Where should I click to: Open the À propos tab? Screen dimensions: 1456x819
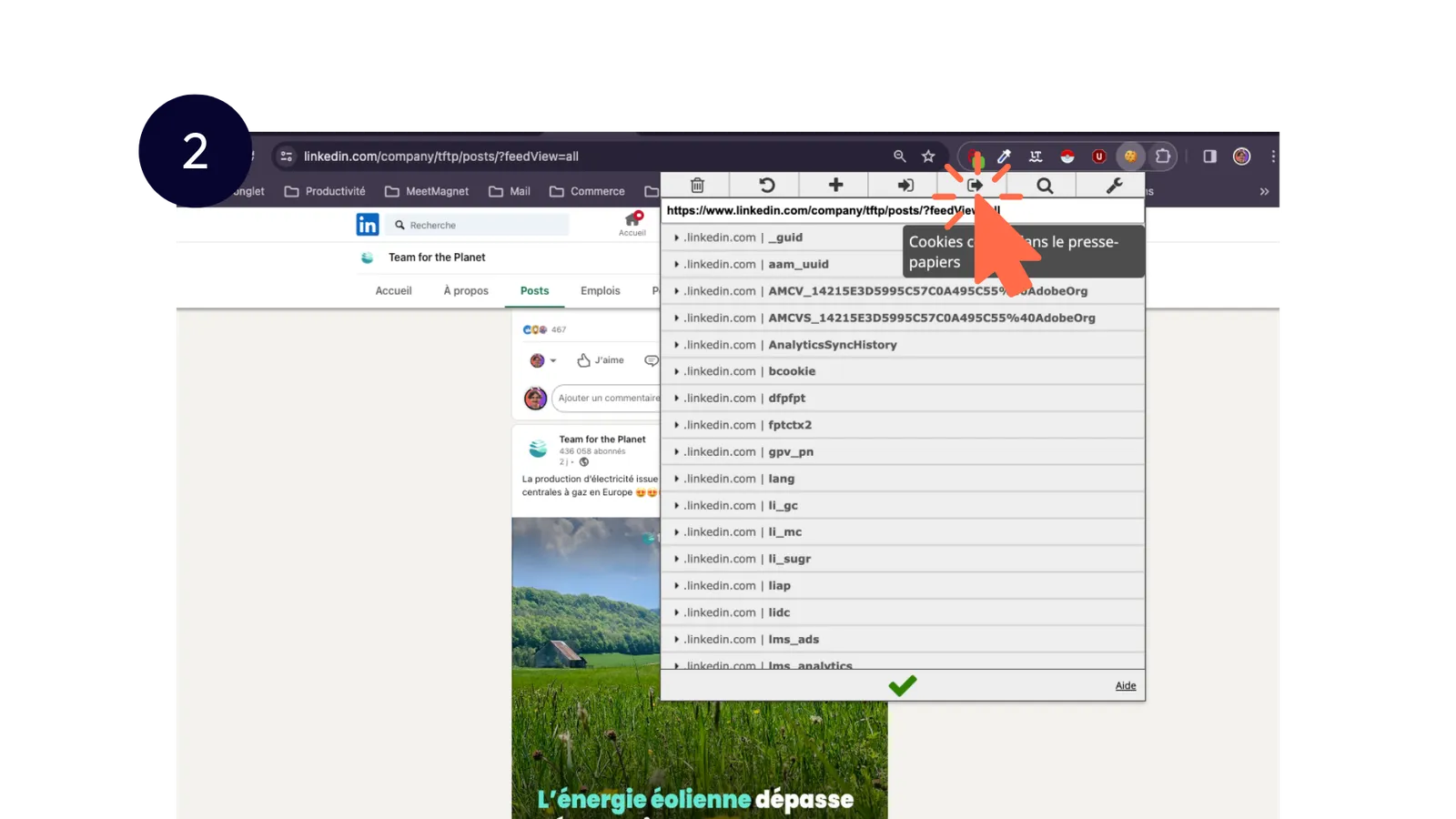pos(466,291)
